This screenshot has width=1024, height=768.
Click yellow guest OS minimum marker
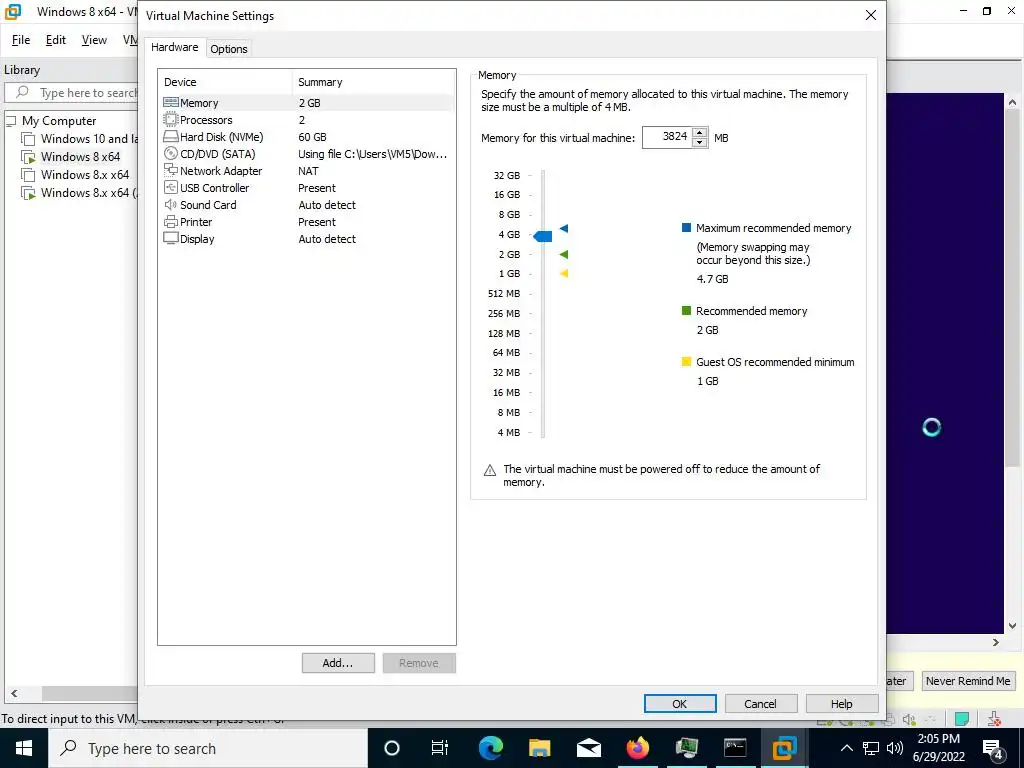[564, 273]
